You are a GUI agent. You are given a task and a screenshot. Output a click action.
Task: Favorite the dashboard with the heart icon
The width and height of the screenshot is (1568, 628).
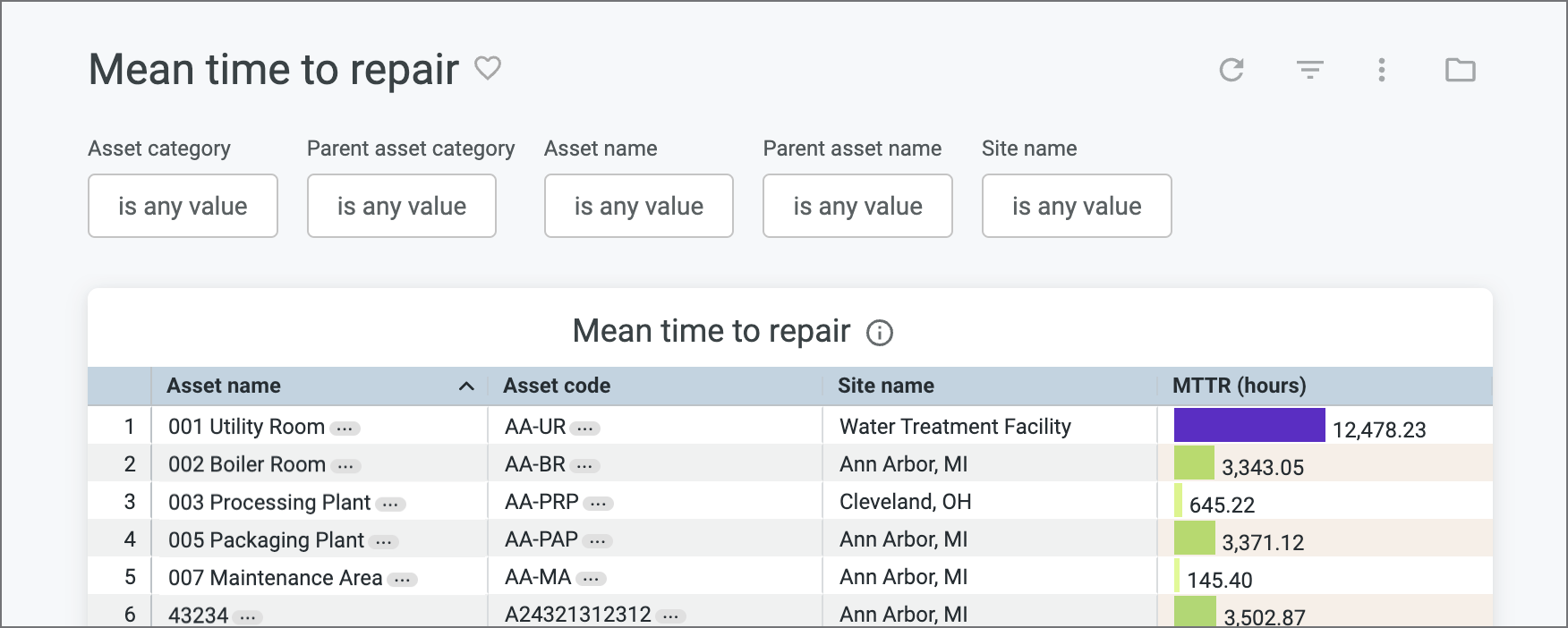(488, 68)
